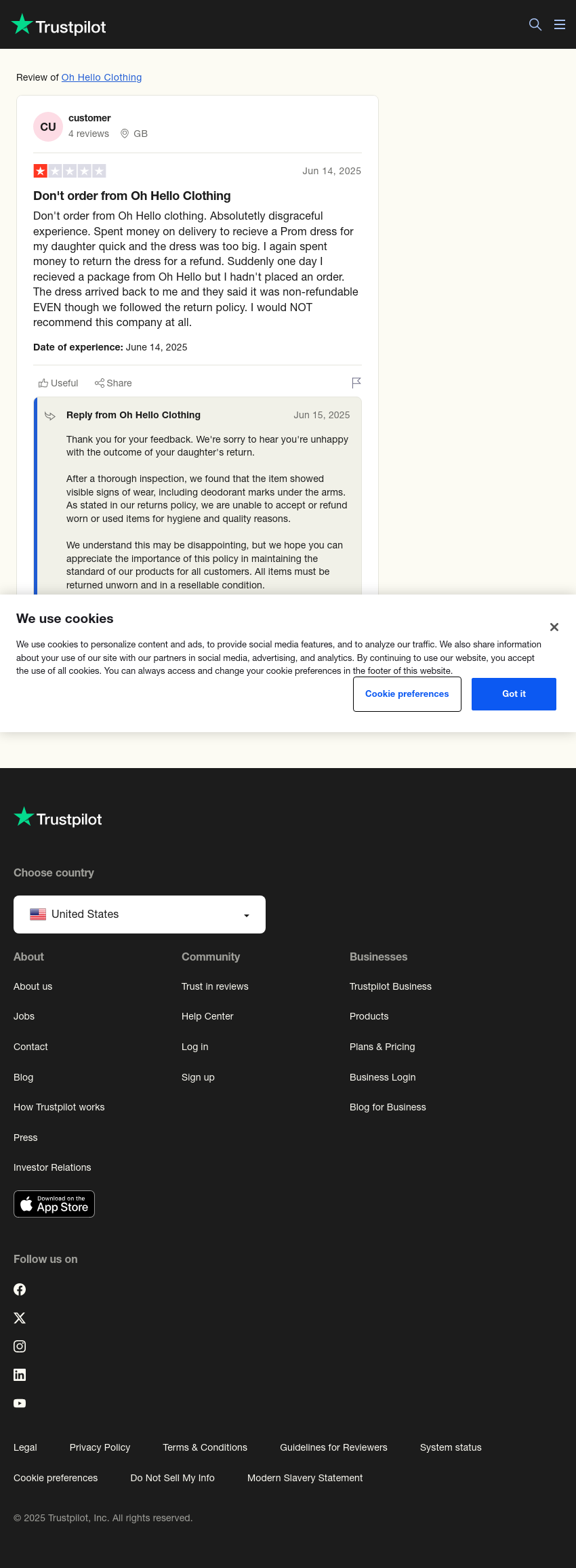
Task: Open Help Center link
Action: pos(207,1016)
